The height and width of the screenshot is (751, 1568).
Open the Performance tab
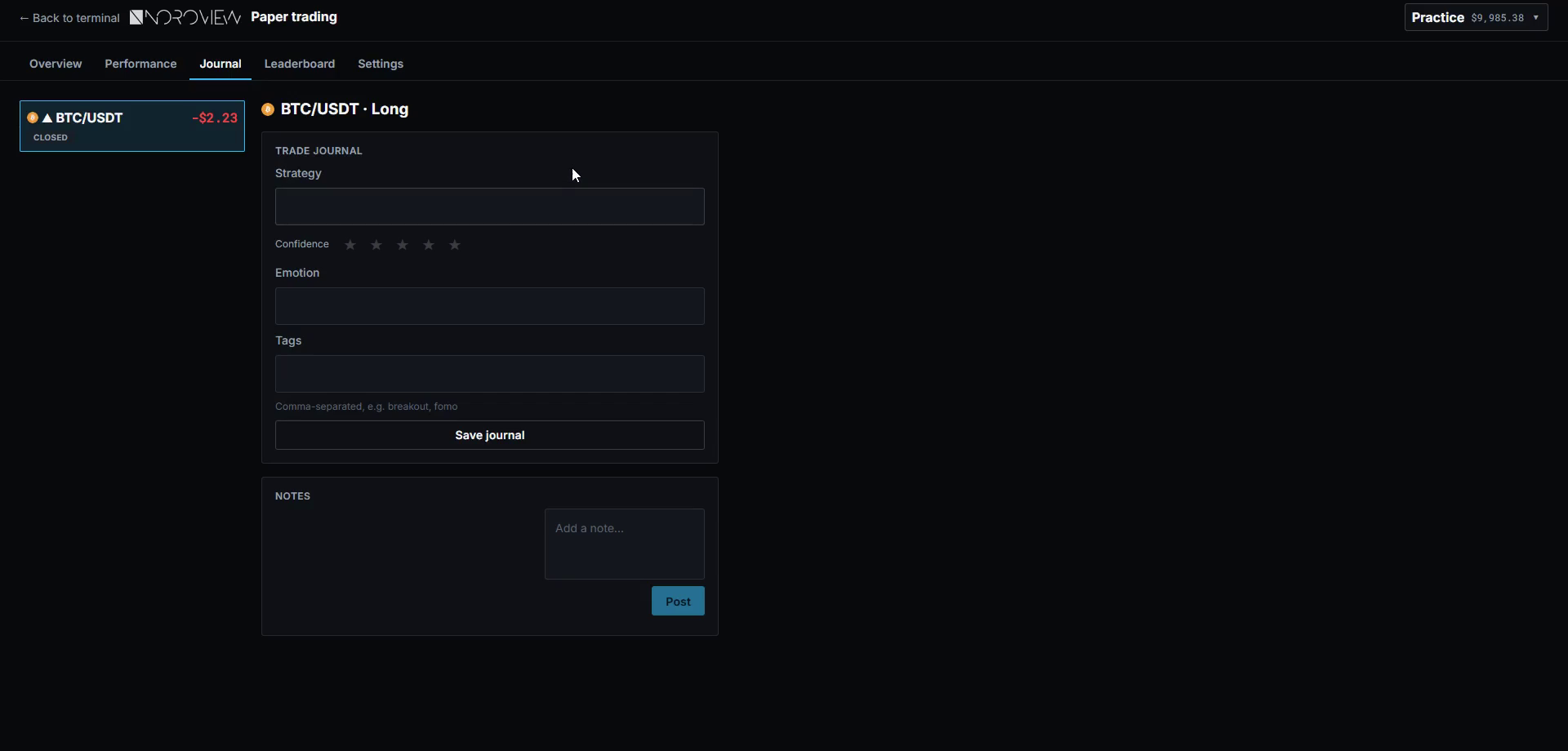(140, 64)
